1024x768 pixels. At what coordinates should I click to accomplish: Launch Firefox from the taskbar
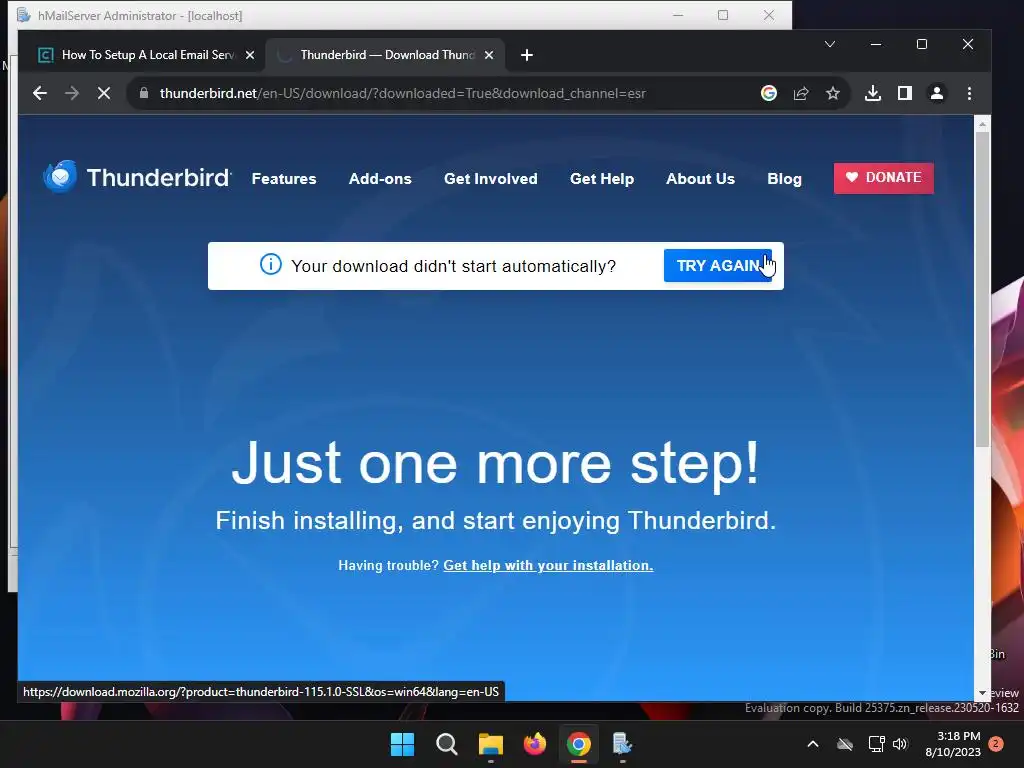(535, 744)
